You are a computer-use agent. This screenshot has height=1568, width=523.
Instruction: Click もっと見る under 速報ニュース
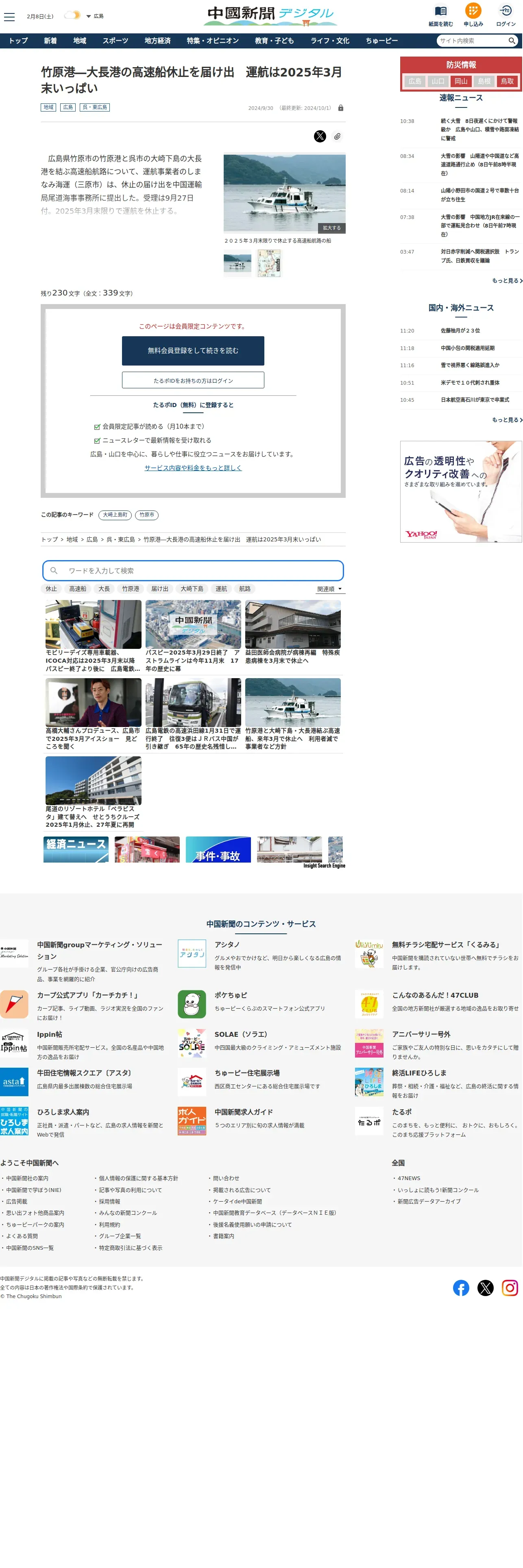point(507,280)
